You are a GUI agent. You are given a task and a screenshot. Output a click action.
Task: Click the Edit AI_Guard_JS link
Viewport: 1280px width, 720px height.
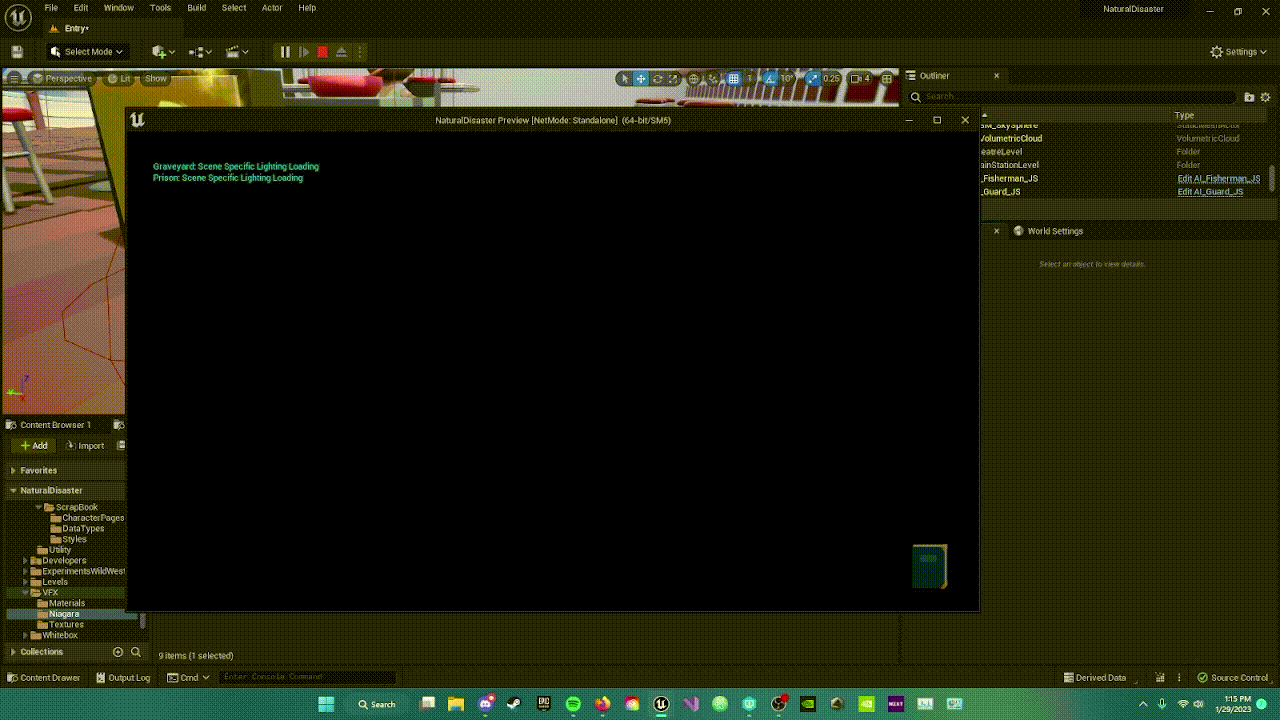point(1210,191)
